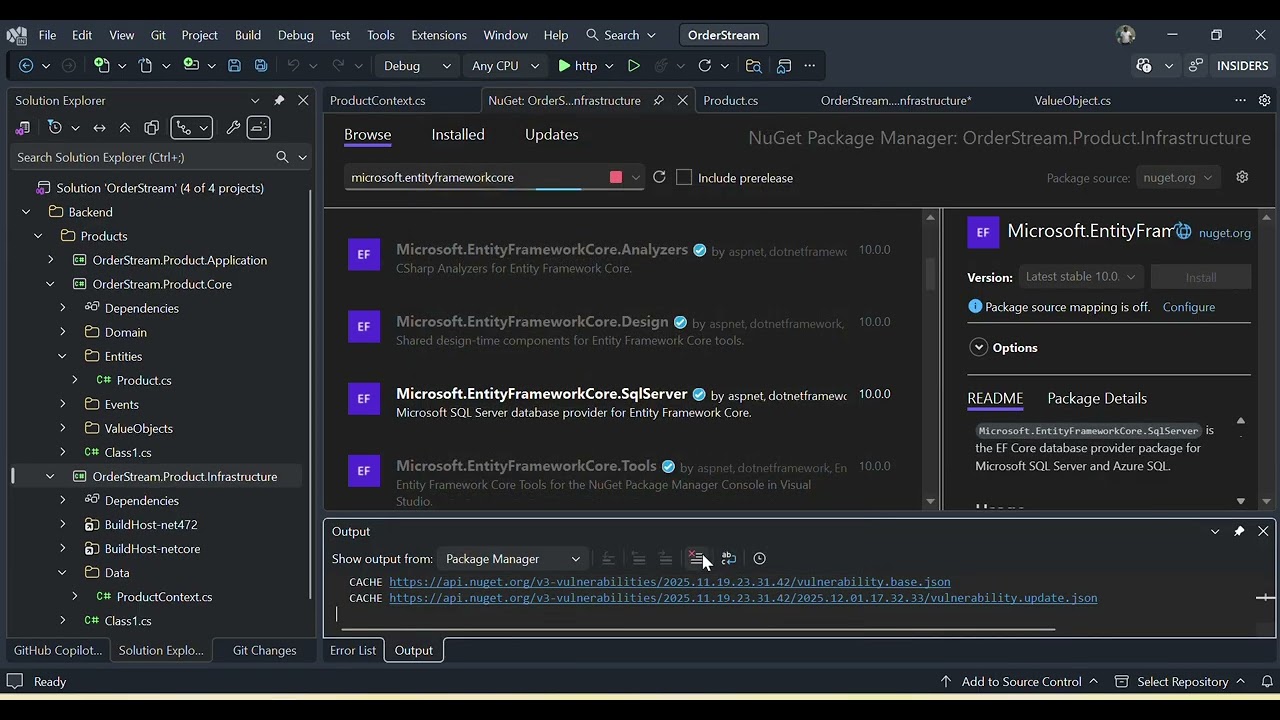The image size is (1280, 720).
Task: Click the disabled Install button
Action: pyautogui.click(x=1201, y=277)
